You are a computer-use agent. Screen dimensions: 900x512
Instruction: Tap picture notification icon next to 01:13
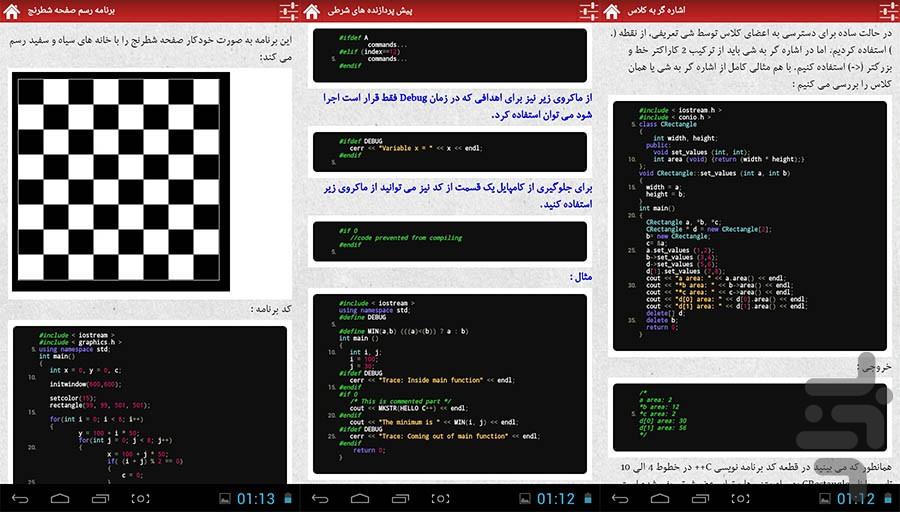(x=225, y=499)
